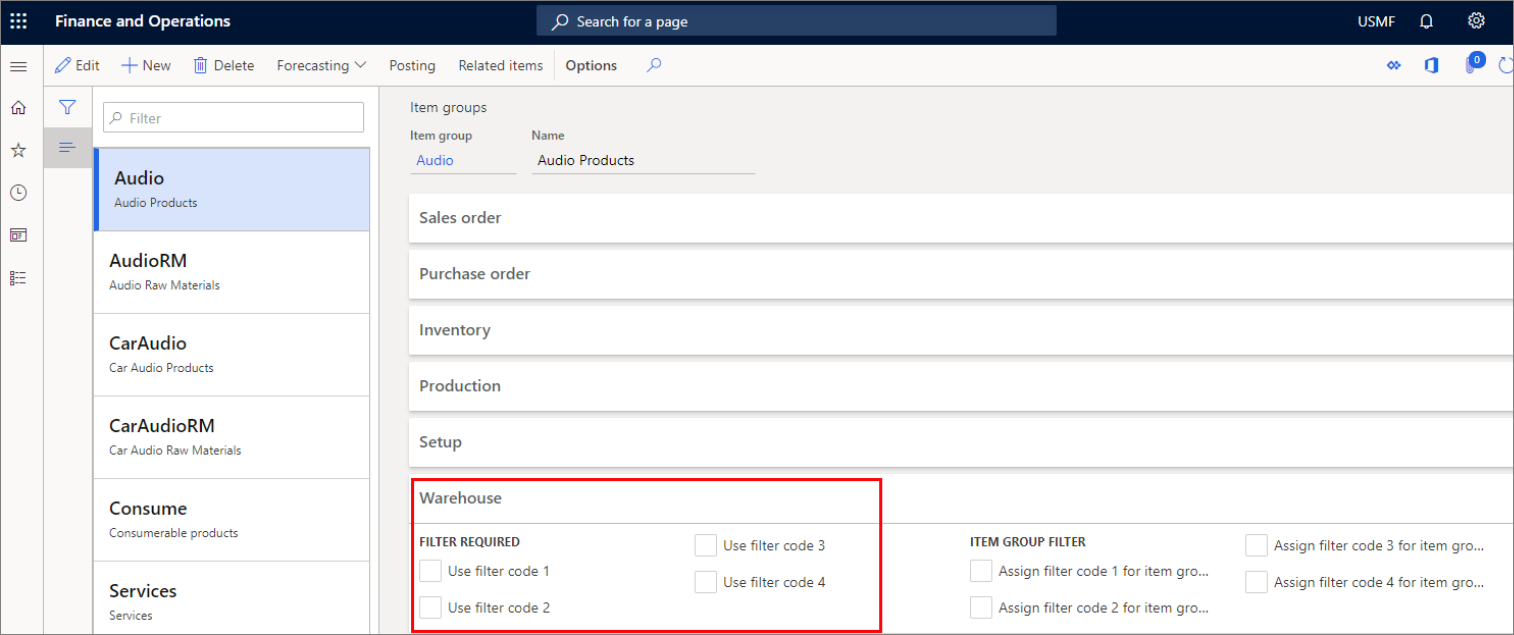Check Use filter code 2

pos(431,607)
